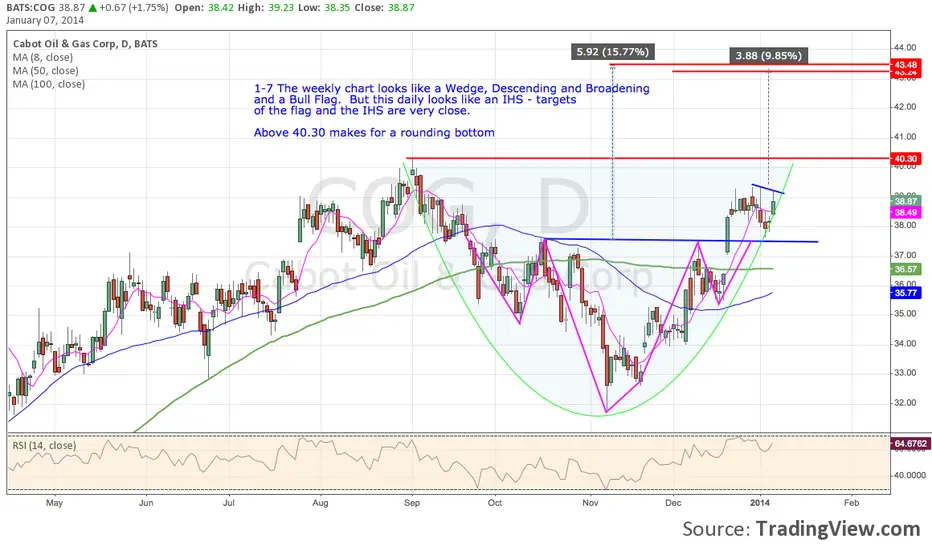Click the January 07, 2014 date

tap(45, 20)
